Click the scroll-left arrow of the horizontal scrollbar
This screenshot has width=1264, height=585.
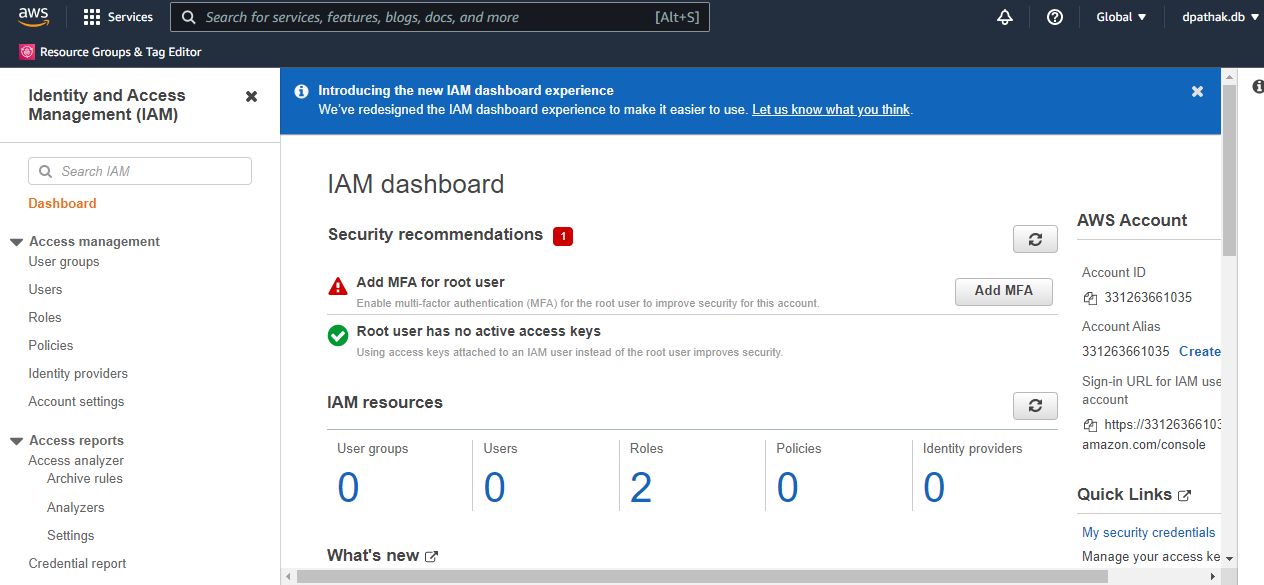pyautogui.click(x=288, y=577)
